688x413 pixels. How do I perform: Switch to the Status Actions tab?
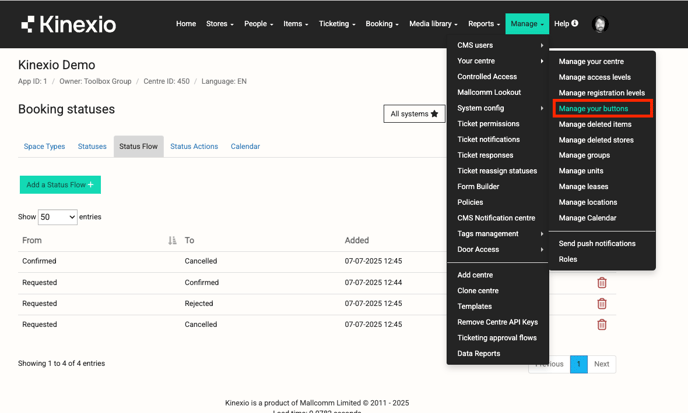tap(194, 147)
